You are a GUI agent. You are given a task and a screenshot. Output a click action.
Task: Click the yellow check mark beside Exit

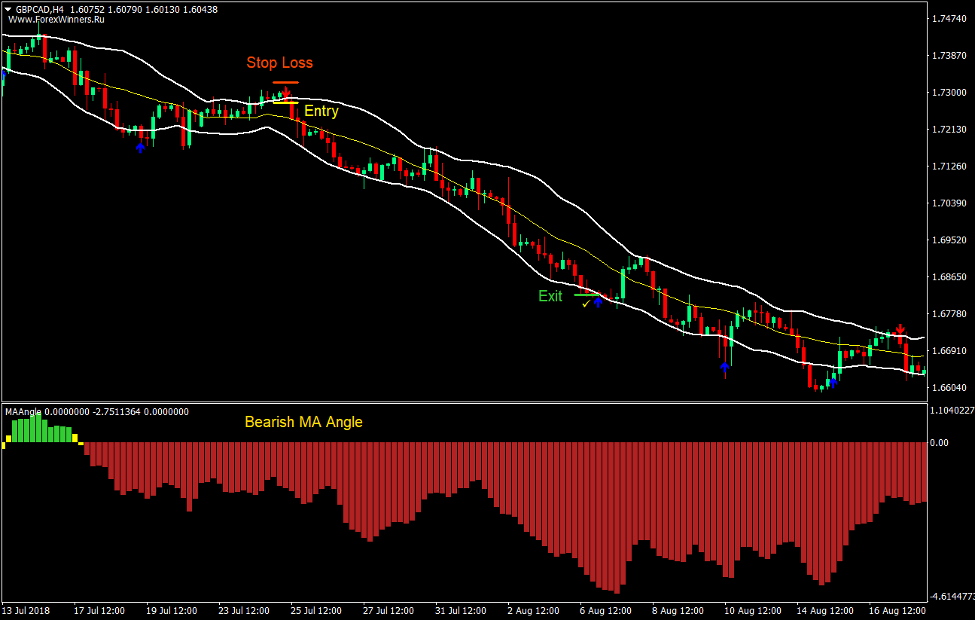tap(586, 304)
